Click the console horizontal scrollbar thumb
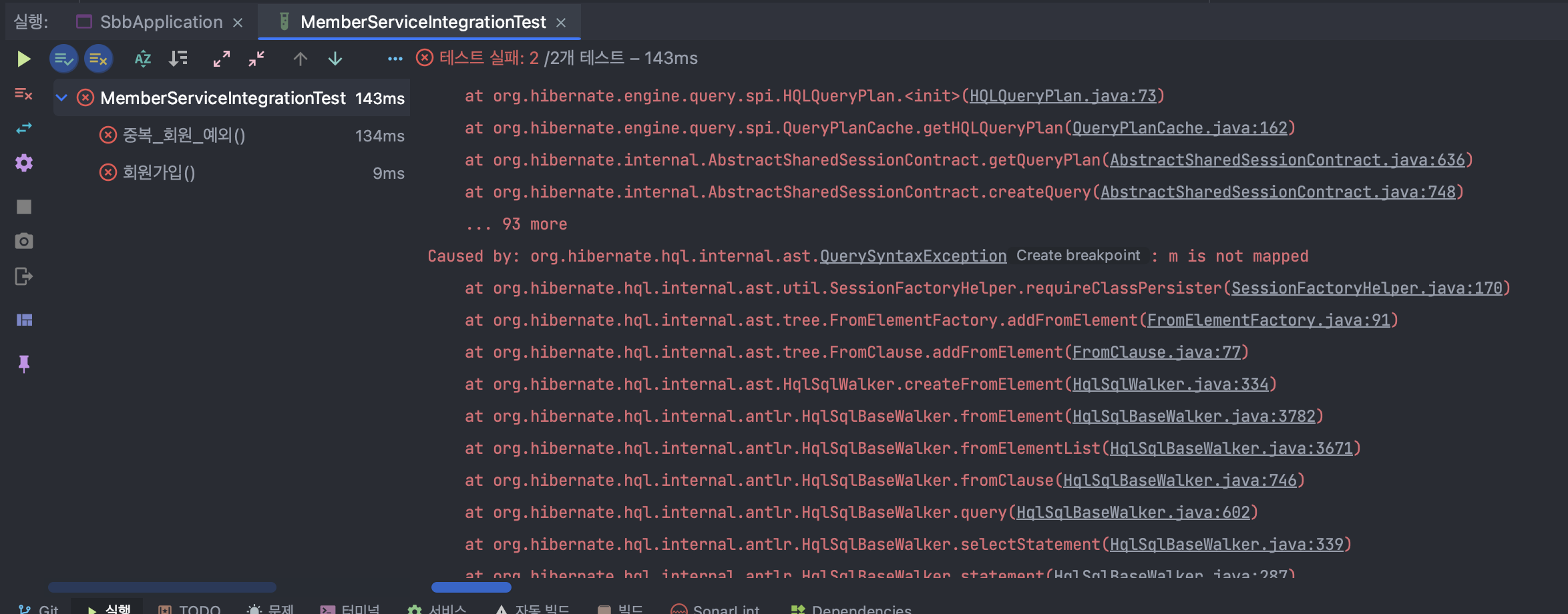This screenshot has width=1568, height=614. 471,587
